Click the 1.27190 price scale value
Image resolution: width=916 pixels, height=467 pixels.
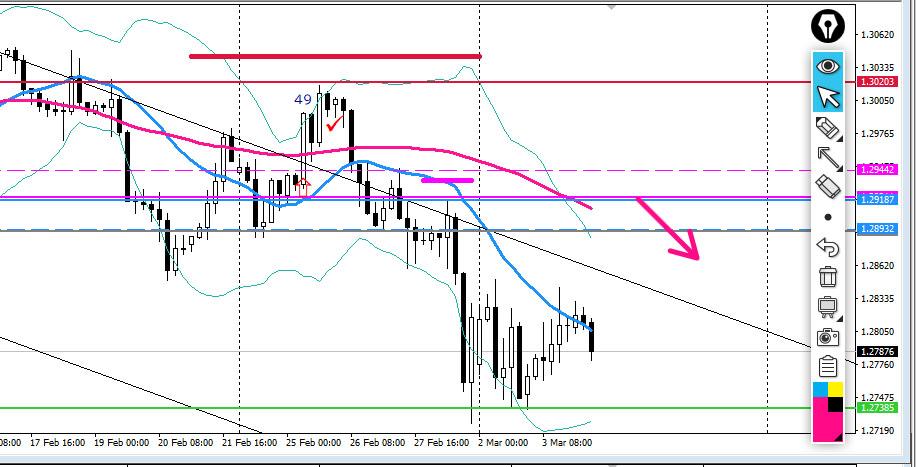[x=878, y=431]
